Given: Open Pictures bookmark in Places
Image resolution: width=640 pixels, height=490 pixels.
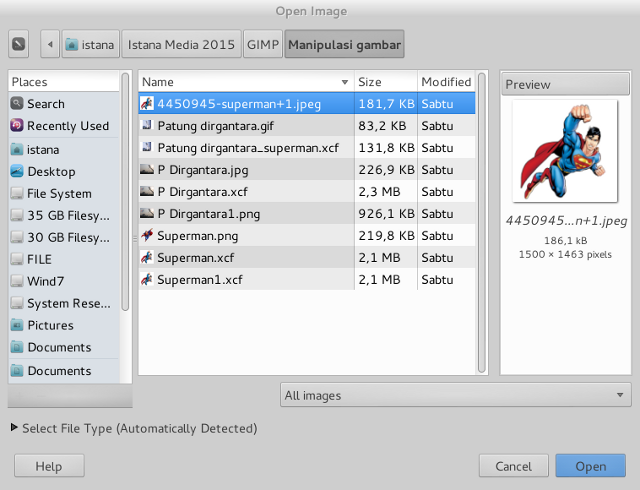Looking at the screenshot, I should click(x=64, y=325).
